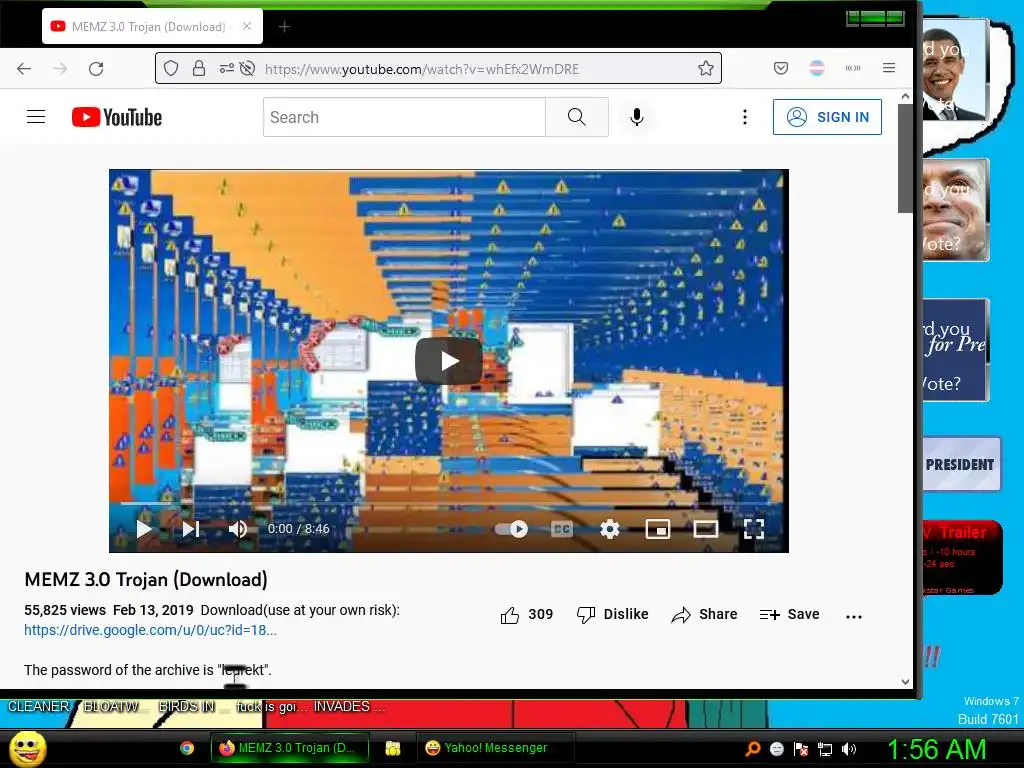
Task: Select MEMZ 3.0 Trojan Firefox taskbar button
Action: pyautogui.click(x=289, y=748)
